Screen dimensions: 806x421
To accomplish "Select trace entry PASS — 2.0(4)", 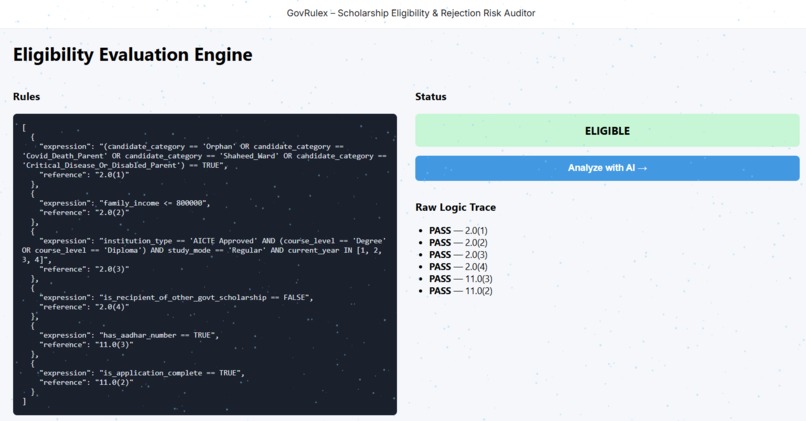I will click(458, 267).
